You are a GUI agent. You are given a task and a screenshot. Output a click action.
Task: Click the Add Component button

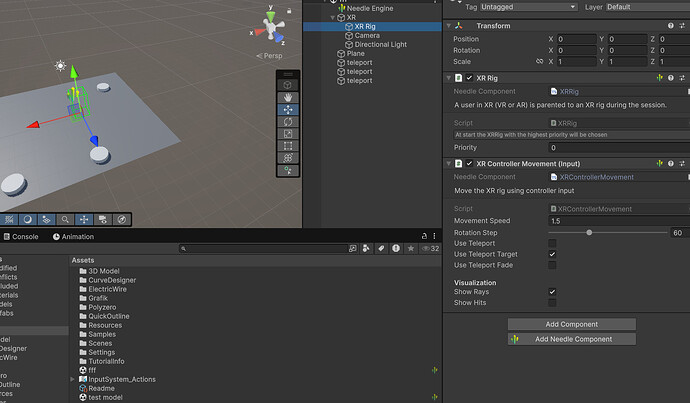pyautogui.click(x=572, y=324)
